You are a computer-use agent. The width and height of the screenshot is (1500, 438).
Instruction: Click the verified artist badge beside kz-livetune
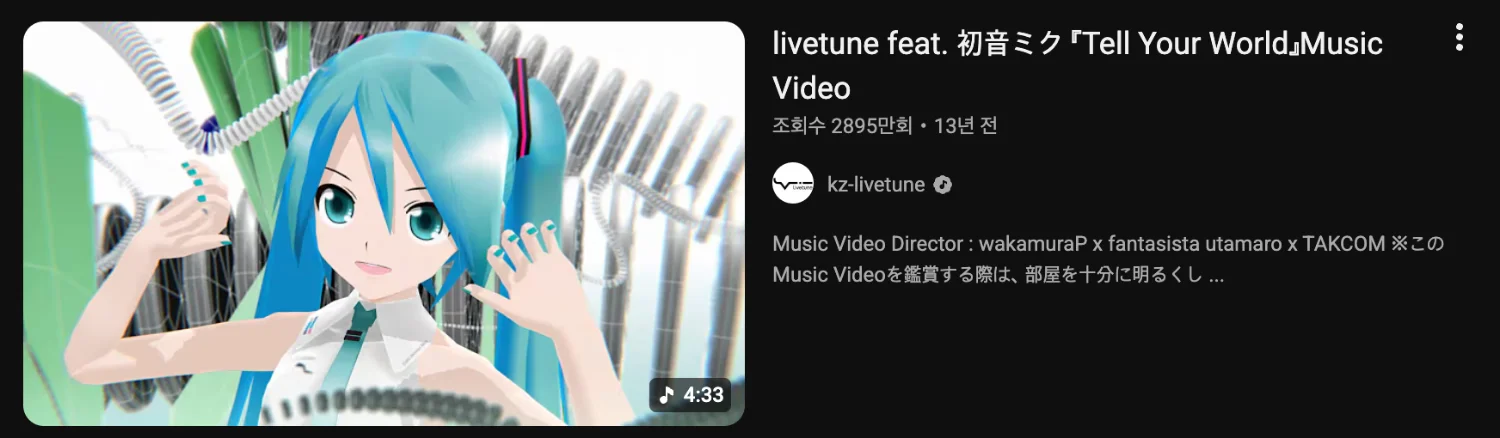point(942,185)
